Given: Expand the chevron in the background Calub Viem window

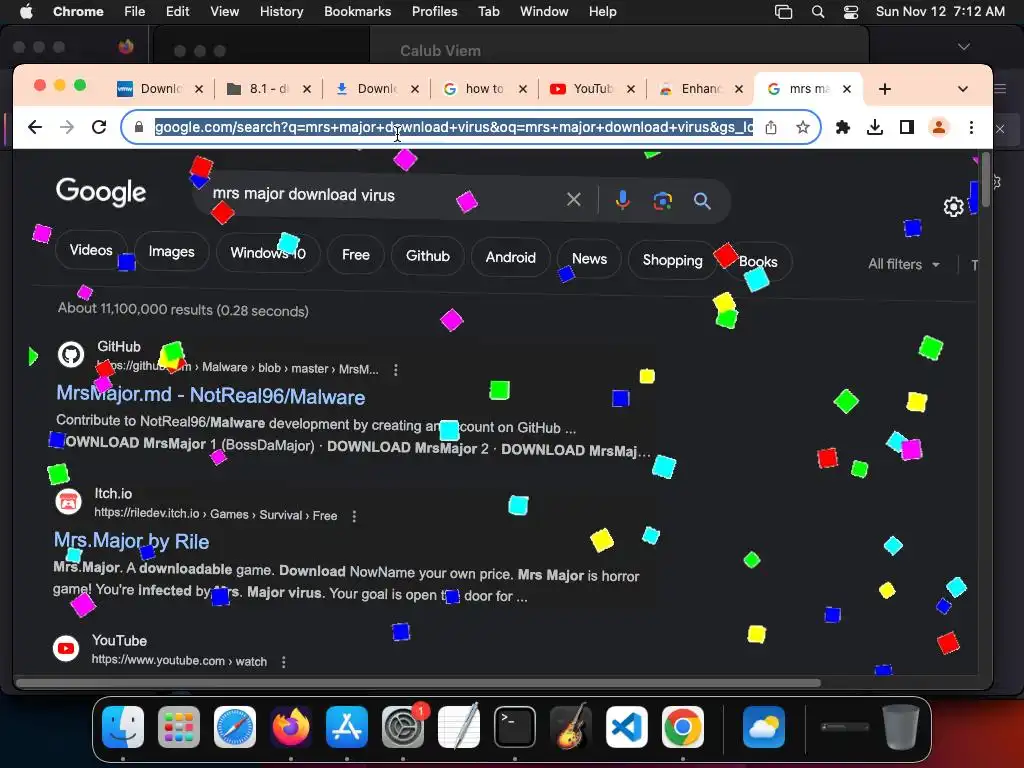Looking at the screenshot, I should (x=963, y=47).
